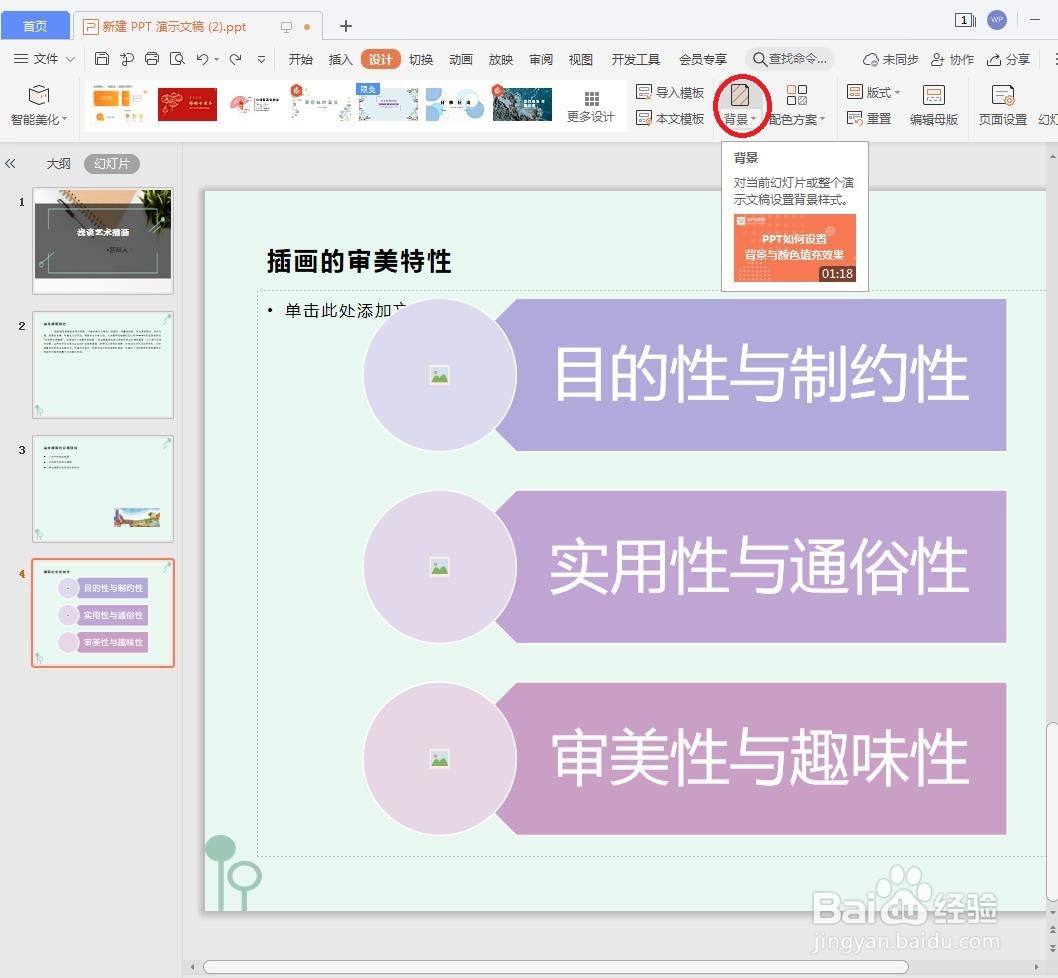Switch to the 动画 Animation ribbon tab

pyautogui.click(x=460, y=59)
